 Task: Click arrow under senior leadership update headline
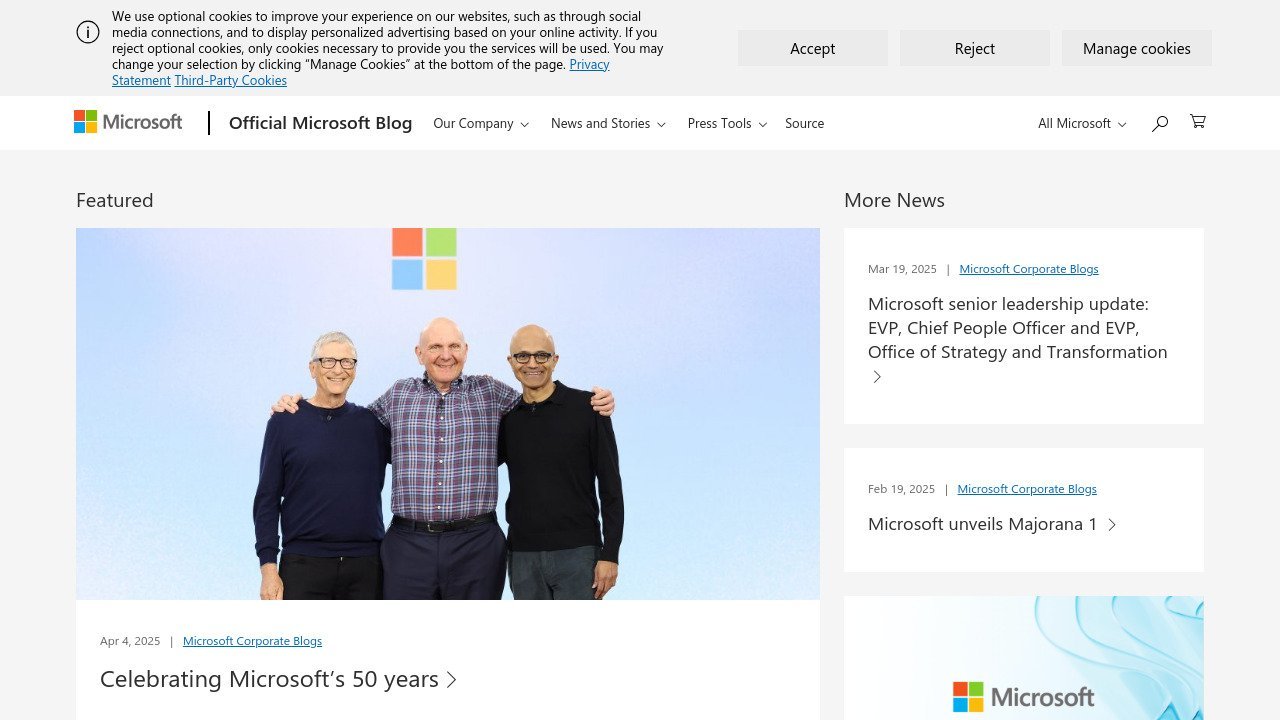pyautogui.click(x=877, y=377)
